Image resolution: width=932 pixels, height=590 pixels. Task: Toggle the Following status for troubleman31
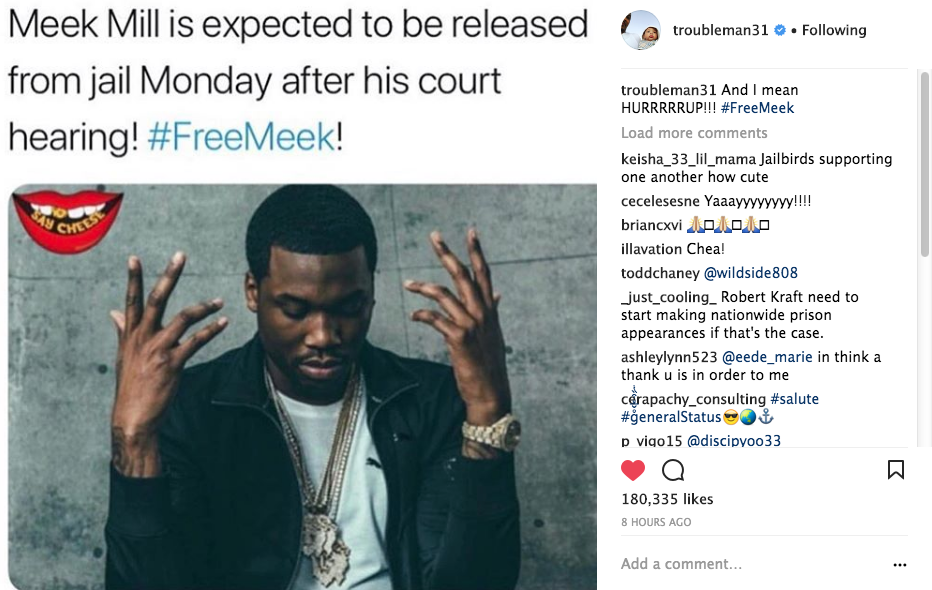tap(834, 30)
